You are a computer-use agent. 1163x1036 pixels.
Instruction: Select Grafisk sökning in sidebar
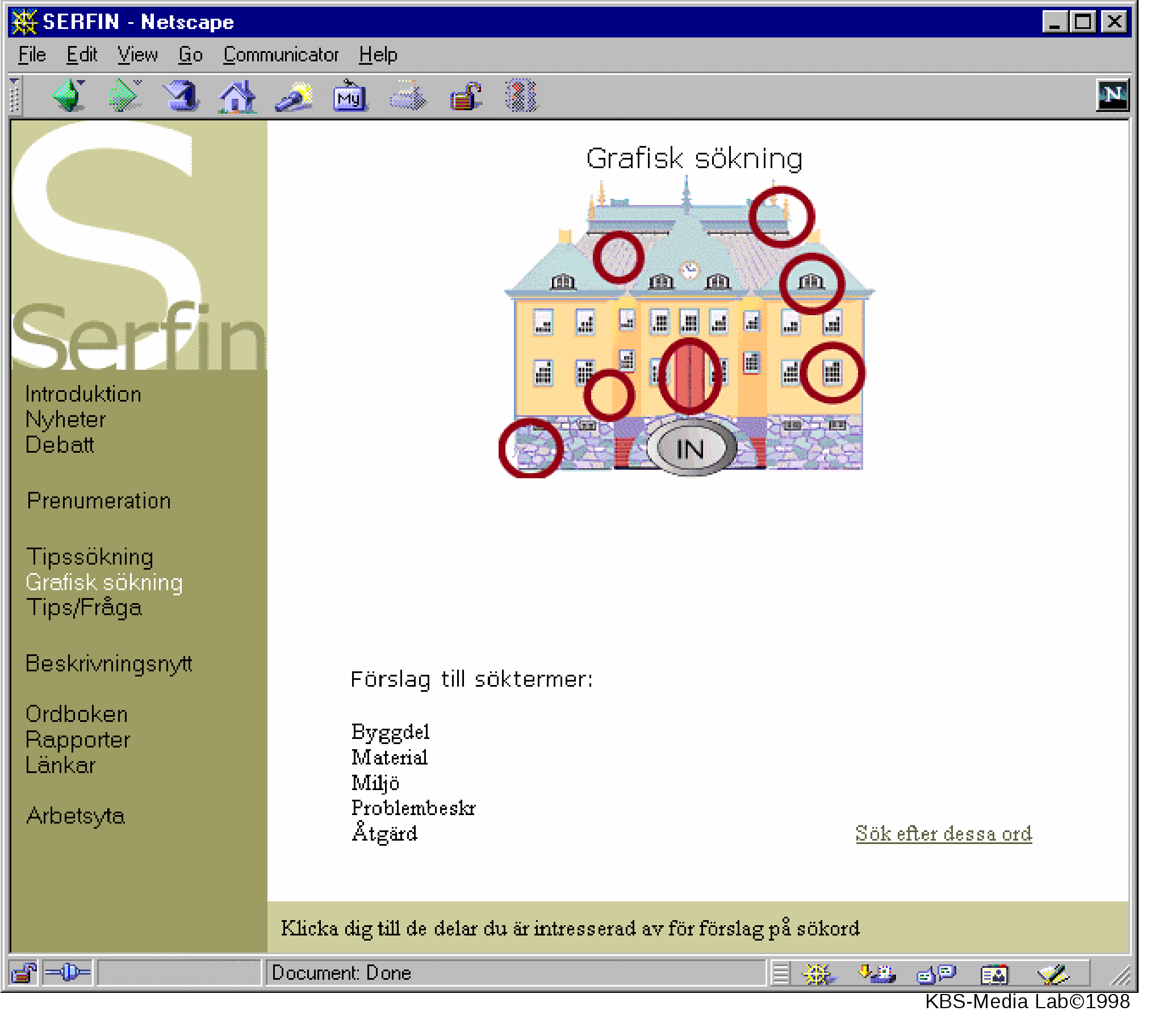click(104, 583)
